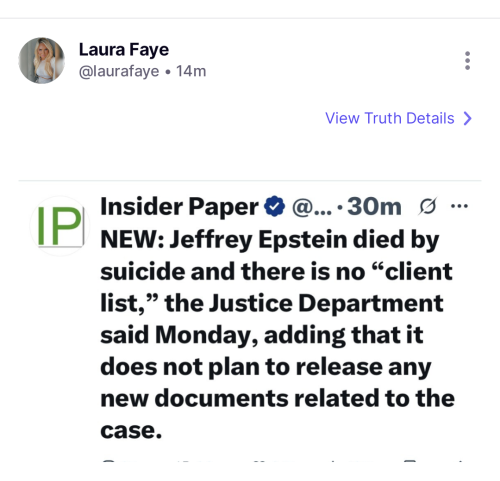This screenshot has height=481, width=500.
Task: Open the embedded post's horizontal ellipsis menu
Action: pos(459,206)
